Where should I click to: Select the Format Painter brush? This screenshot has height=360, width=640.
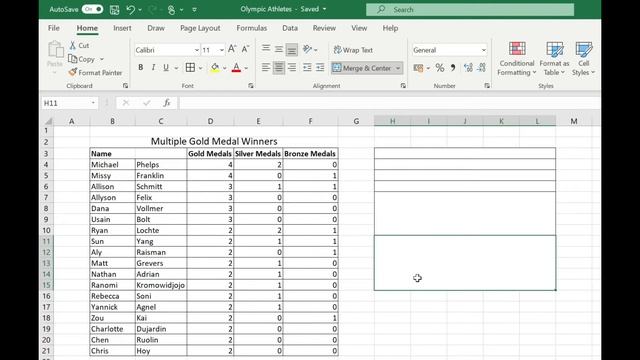pos(73,72)
